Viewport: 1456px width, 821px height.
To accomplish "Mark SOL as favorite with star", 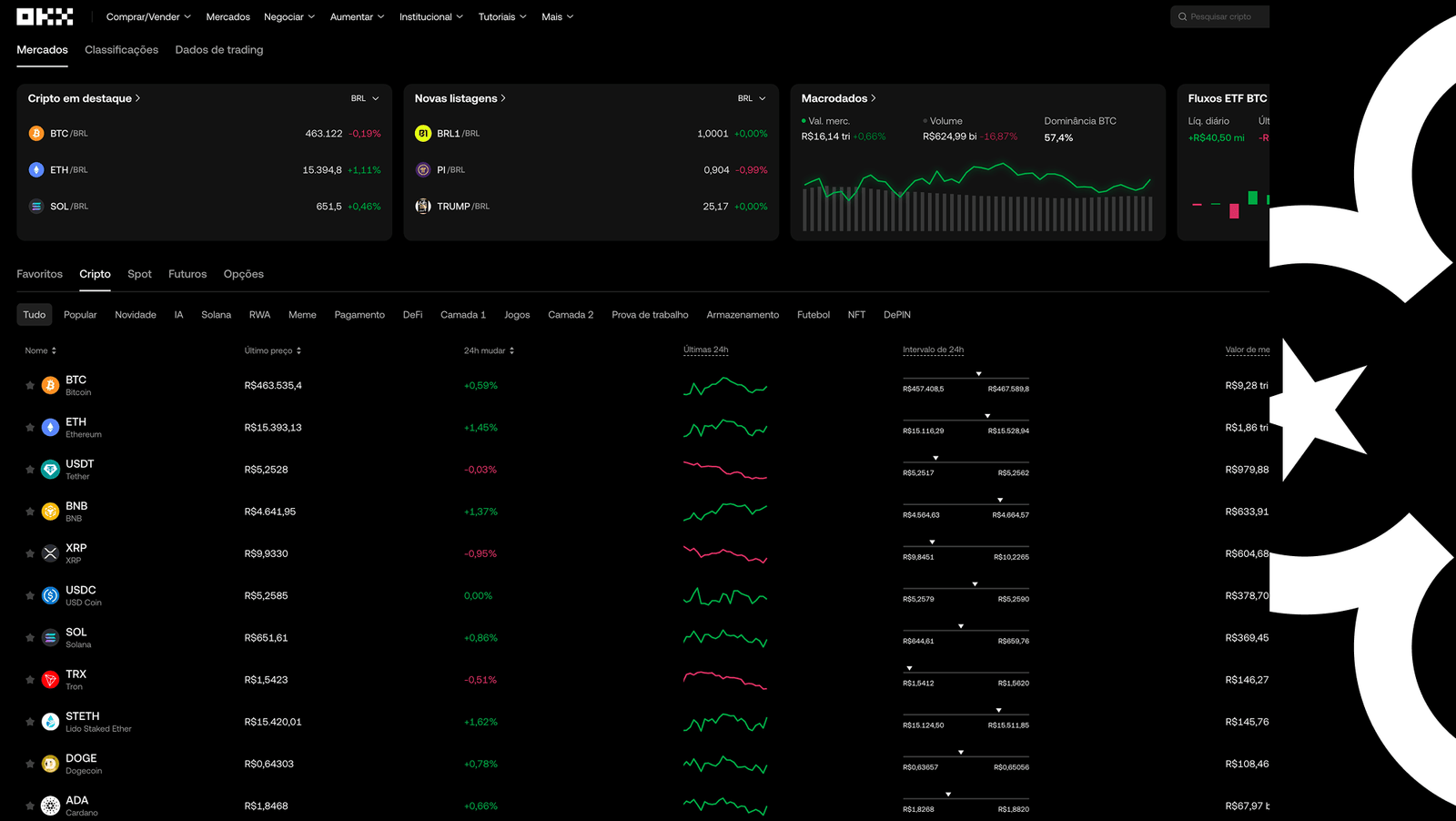I will tap(30, 638).
